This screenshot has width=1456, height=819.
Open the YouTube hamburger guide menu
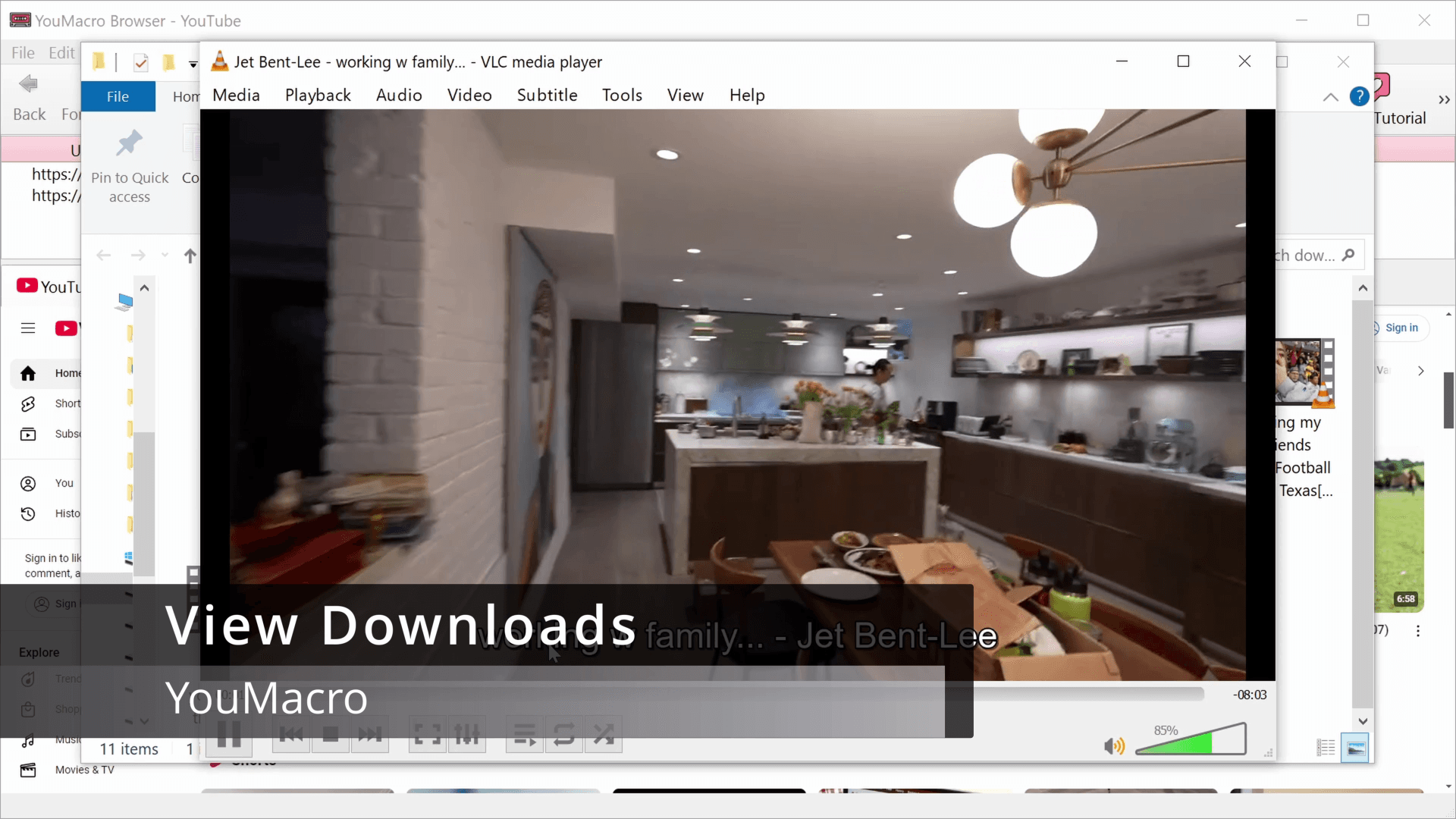pyautogui.click(x=28, y=328)
